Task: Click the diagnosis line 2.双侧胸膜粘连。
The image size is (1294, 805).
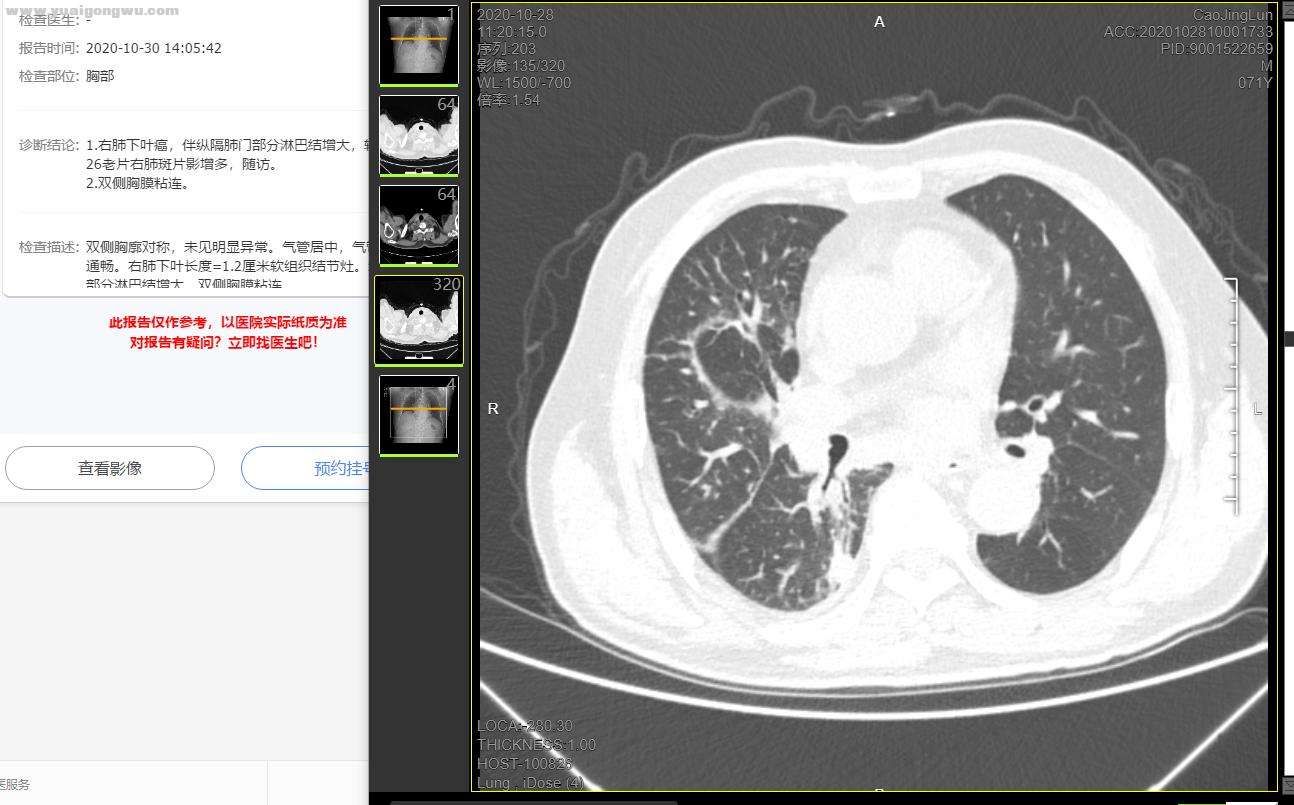Action: [138, 184]
